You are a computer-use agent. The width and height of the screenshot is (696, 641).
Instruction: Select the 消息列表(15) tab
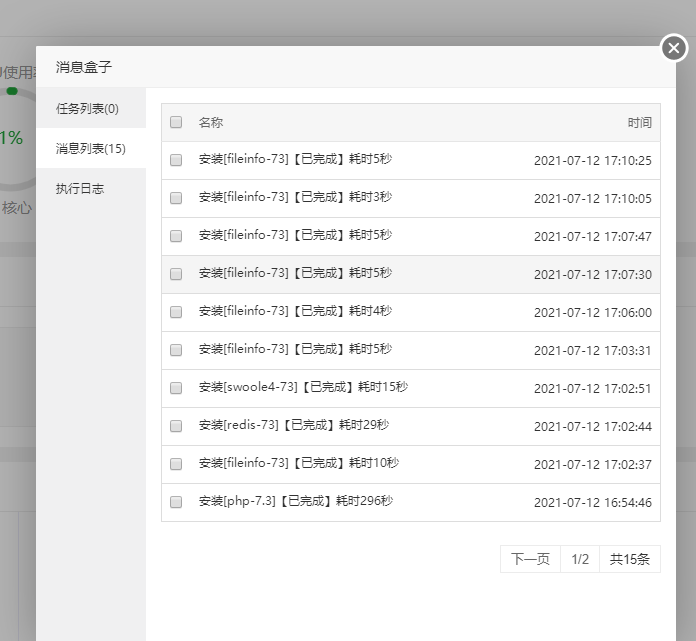point(91,148)
